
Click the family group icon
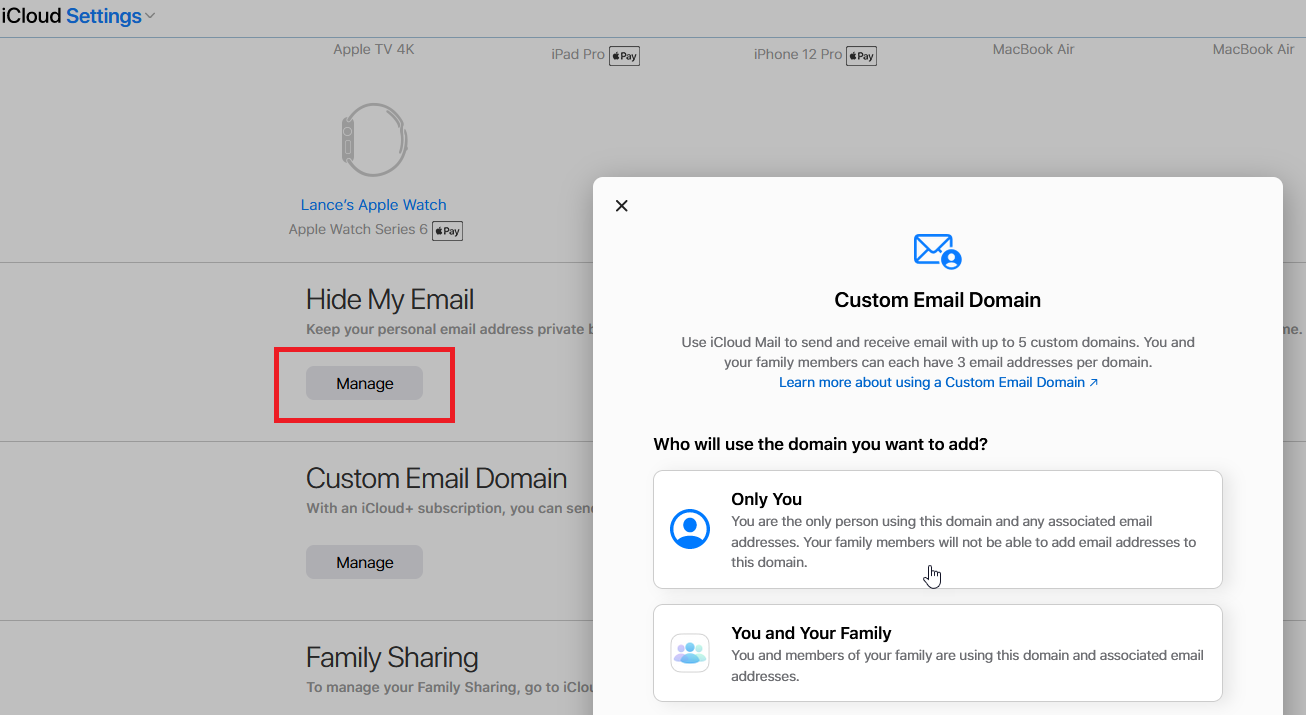(x=690, y=653)
